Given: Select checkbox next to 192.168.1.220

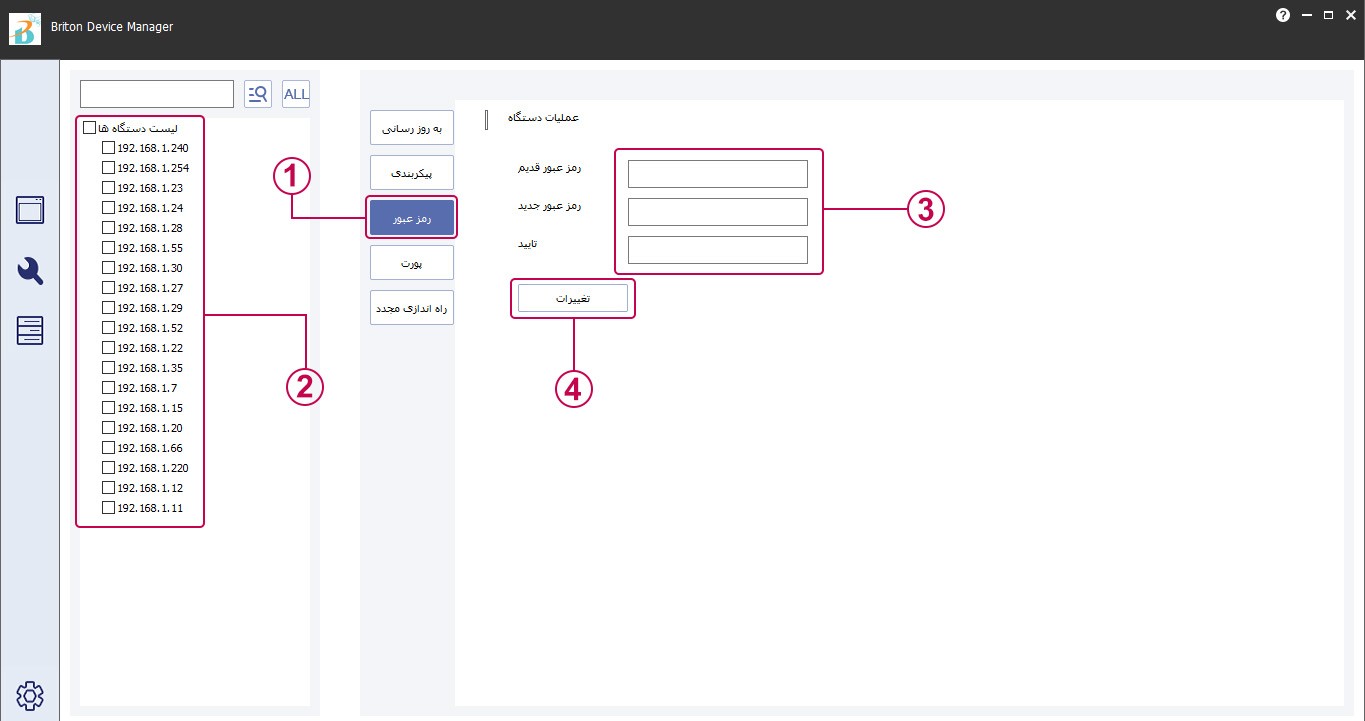Looking at the screenshot, I should point(109,468).
